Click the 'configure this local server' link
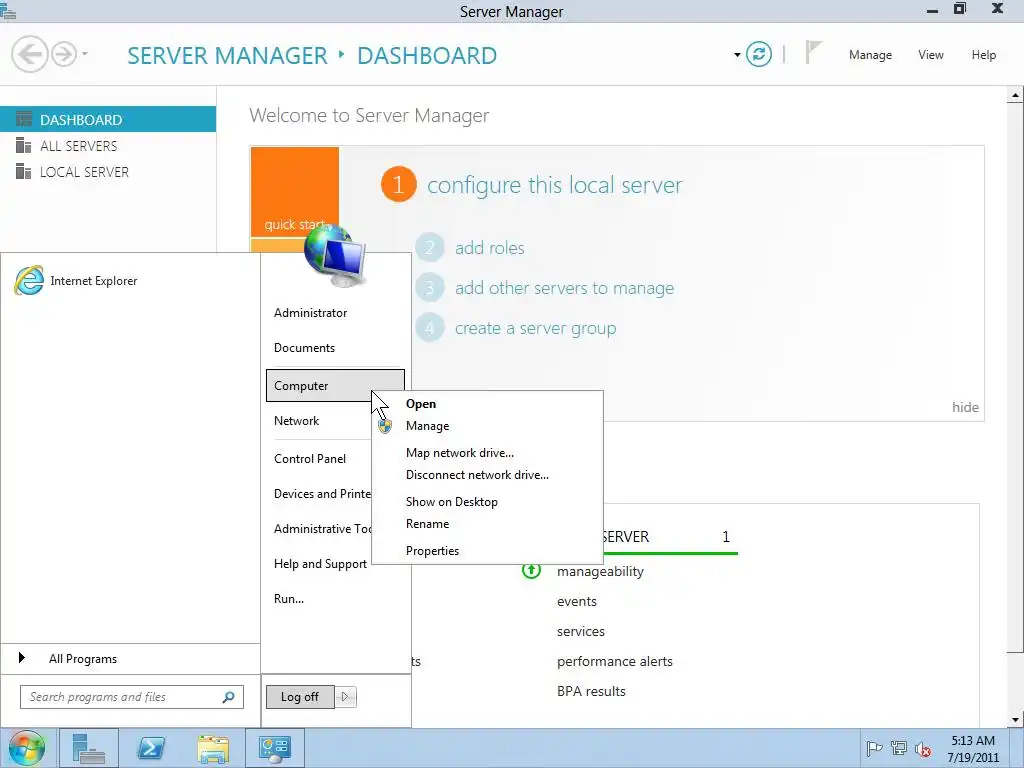 pyautogui.click(x=554, y=185)
